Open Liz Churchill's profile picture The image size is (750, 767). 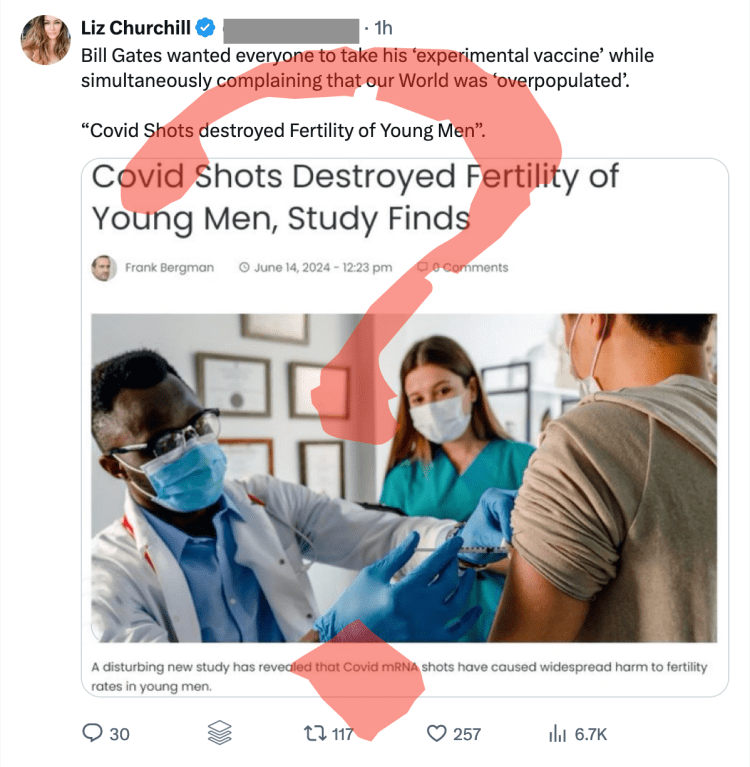[x=45, y=40]
